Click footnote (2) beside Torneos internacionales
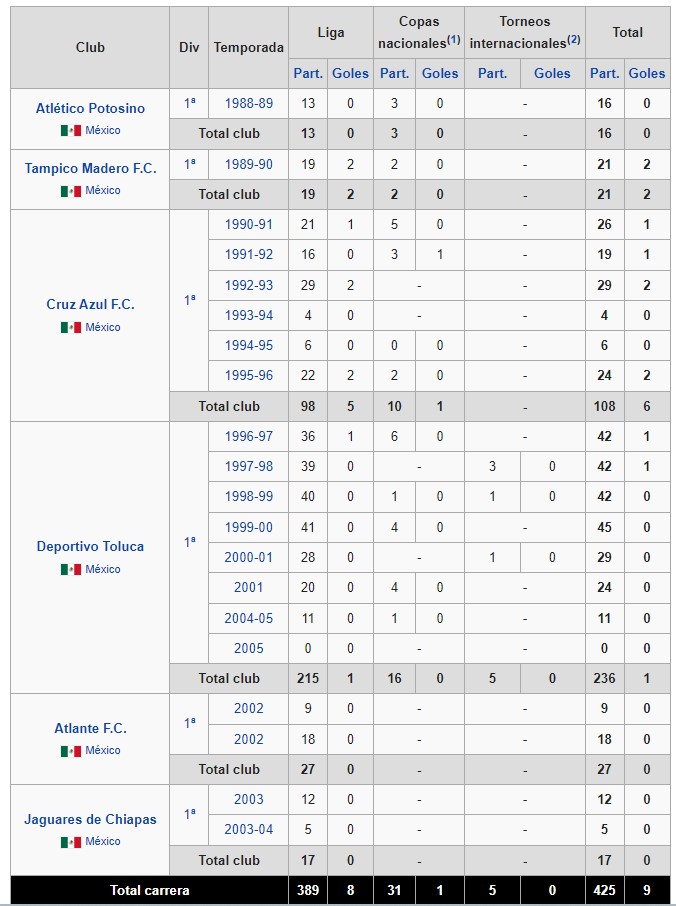The width and height of the screenshot is (676, 906). pyautogui.click(x=573, y=40)
